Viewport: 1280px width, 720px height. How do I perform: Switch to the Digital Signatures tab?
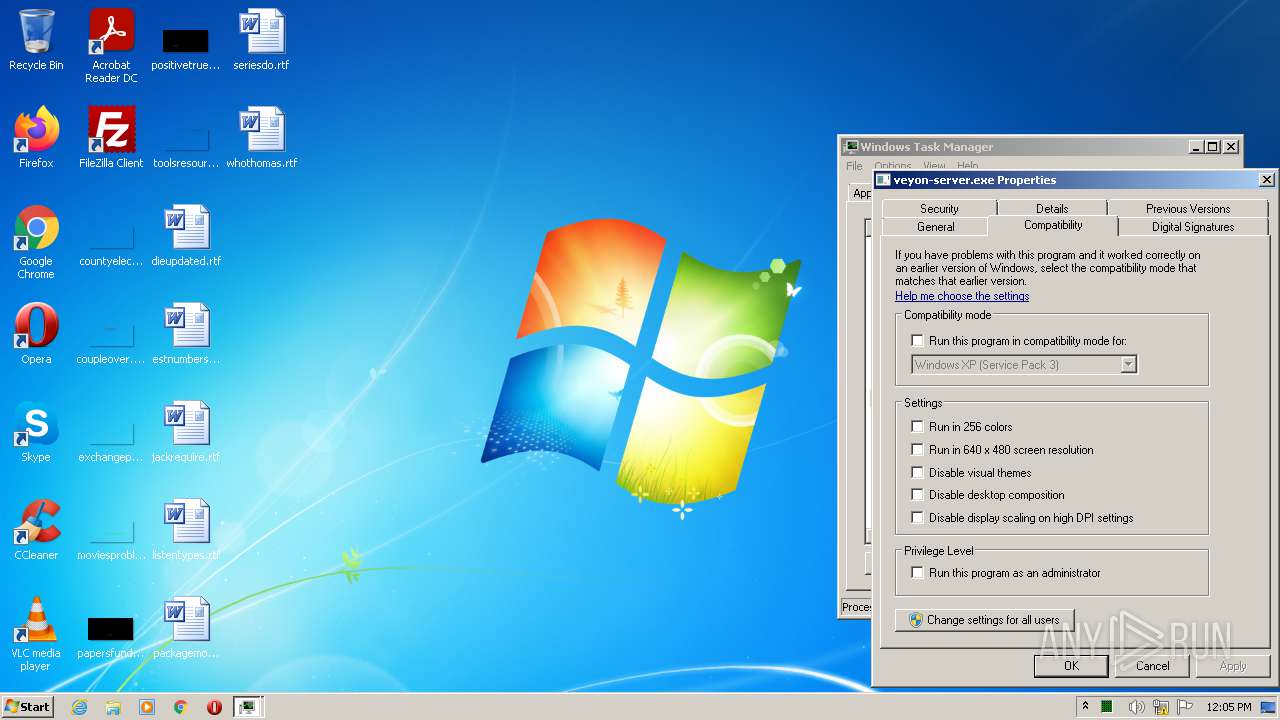point(1193,227)
